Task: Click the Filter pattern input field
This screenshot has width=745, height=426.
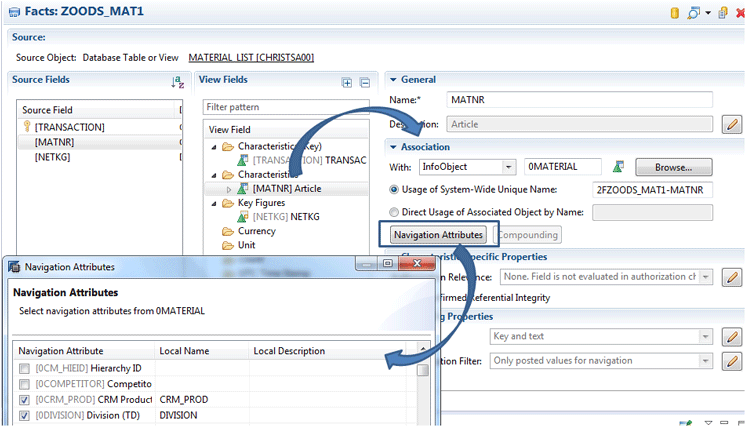Action: [285, 105]
